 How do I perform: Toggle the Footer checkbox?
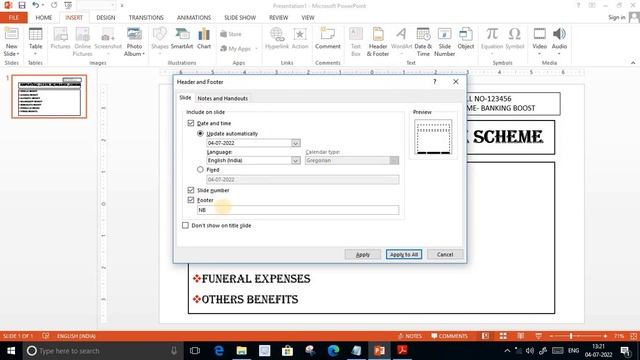191,200
